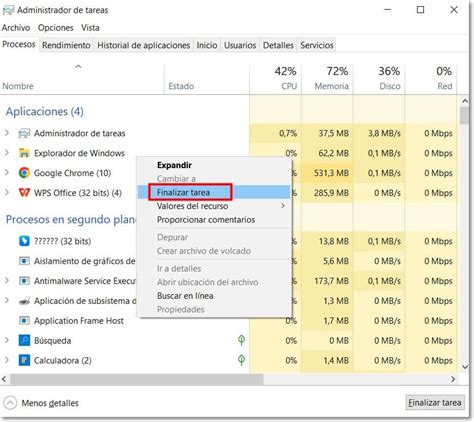The width and height of the screenshot is (474, 422).
Task: Expand the Administrador de tareas process
Action: coord(7,133)
